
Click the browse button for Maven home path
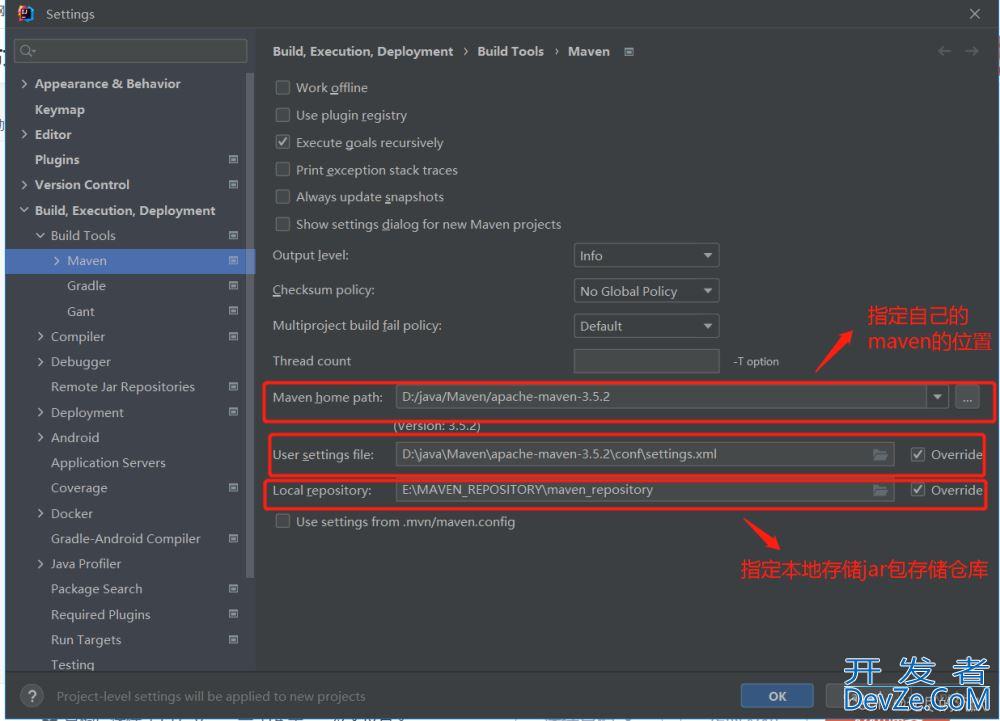coord(967,397)
